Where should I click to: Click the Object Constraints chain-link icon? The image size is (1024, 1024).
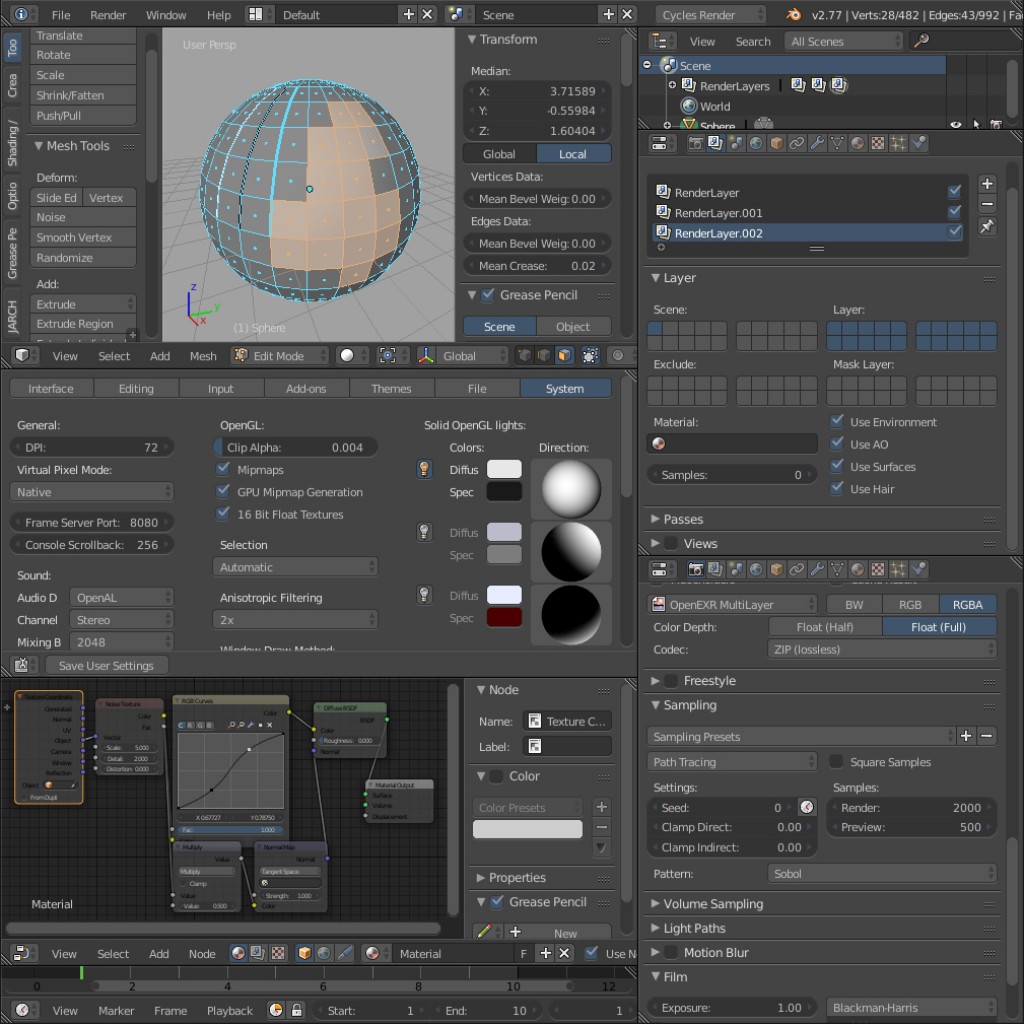point(795,143)
